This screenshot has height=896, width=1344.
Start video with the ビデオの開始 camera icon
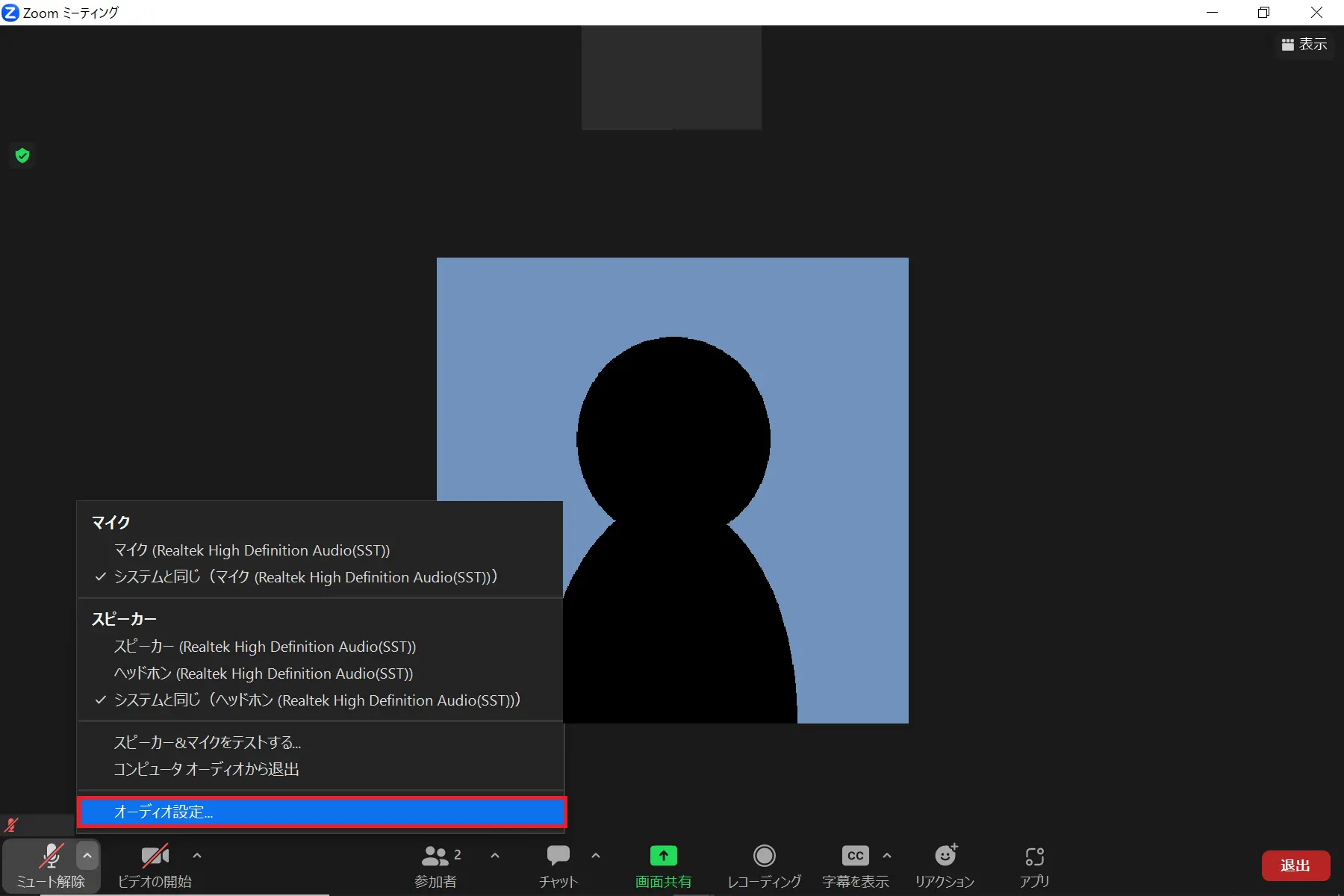click(155, 856)
